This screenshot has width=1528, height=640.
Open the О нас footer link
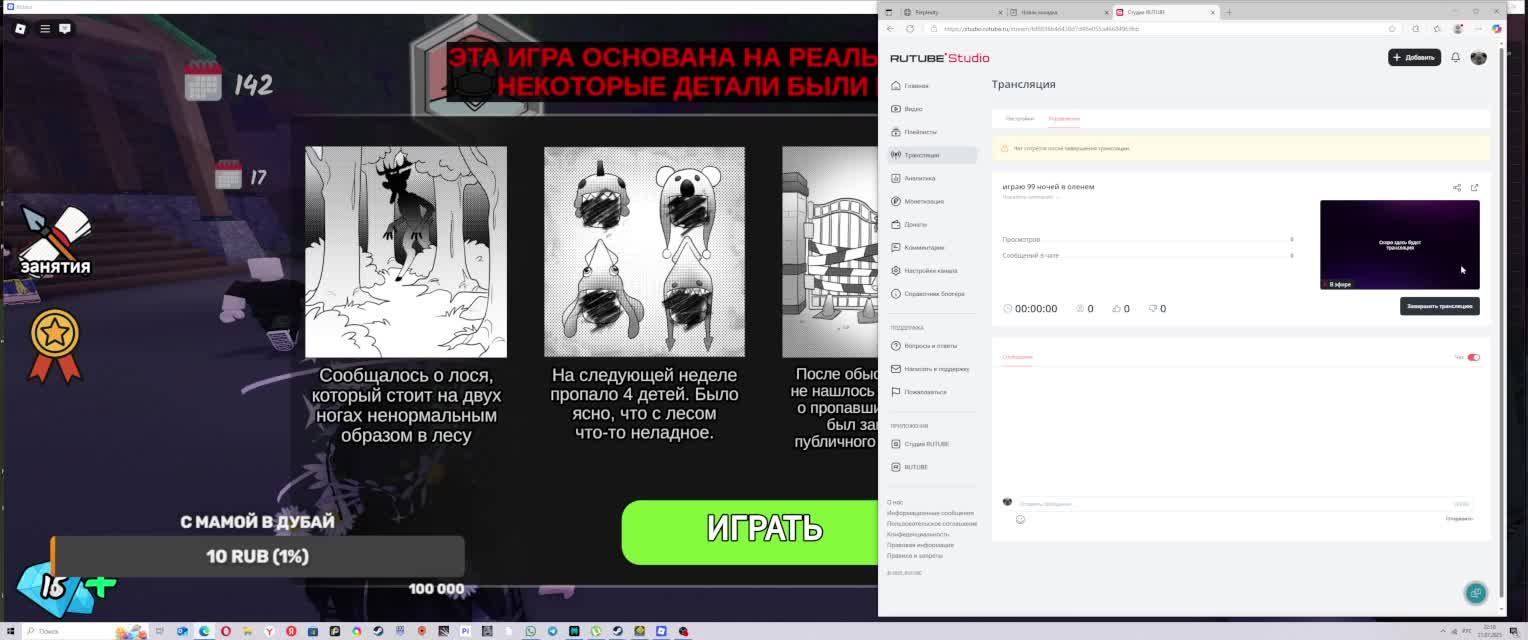point(895,502)
